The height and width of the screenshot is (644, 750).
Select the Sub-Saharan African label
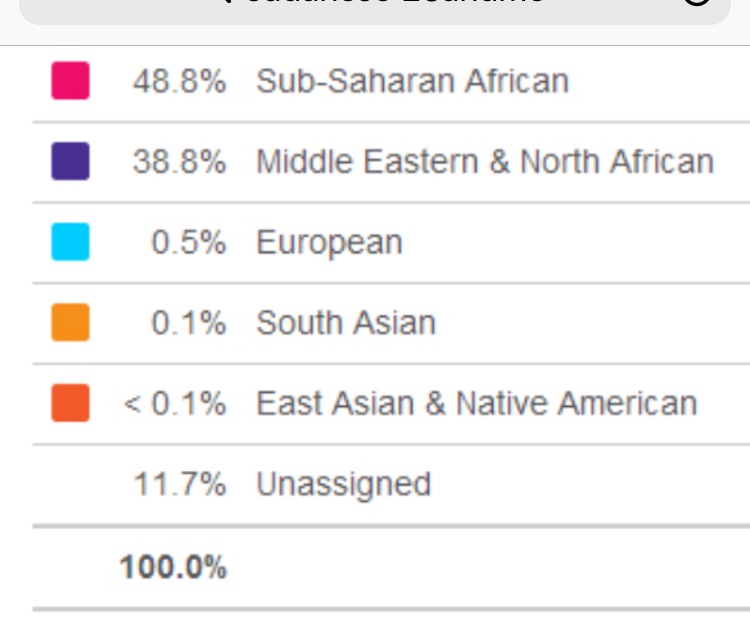point(412,81)
